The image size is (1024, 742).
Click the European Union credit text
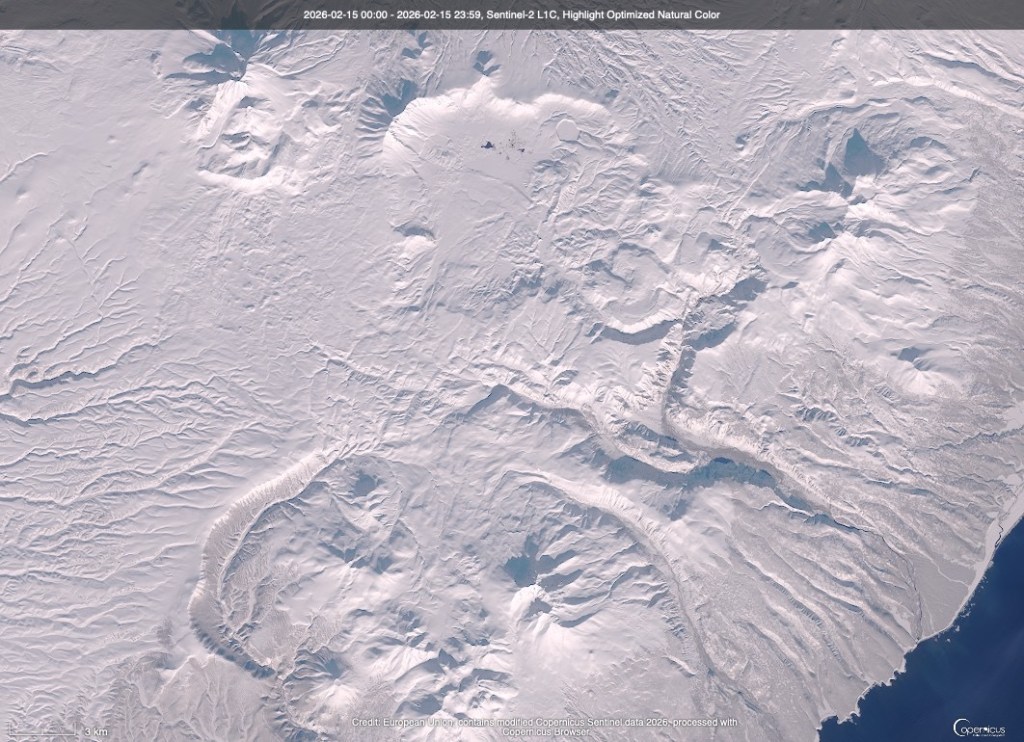tap(440, 722)
